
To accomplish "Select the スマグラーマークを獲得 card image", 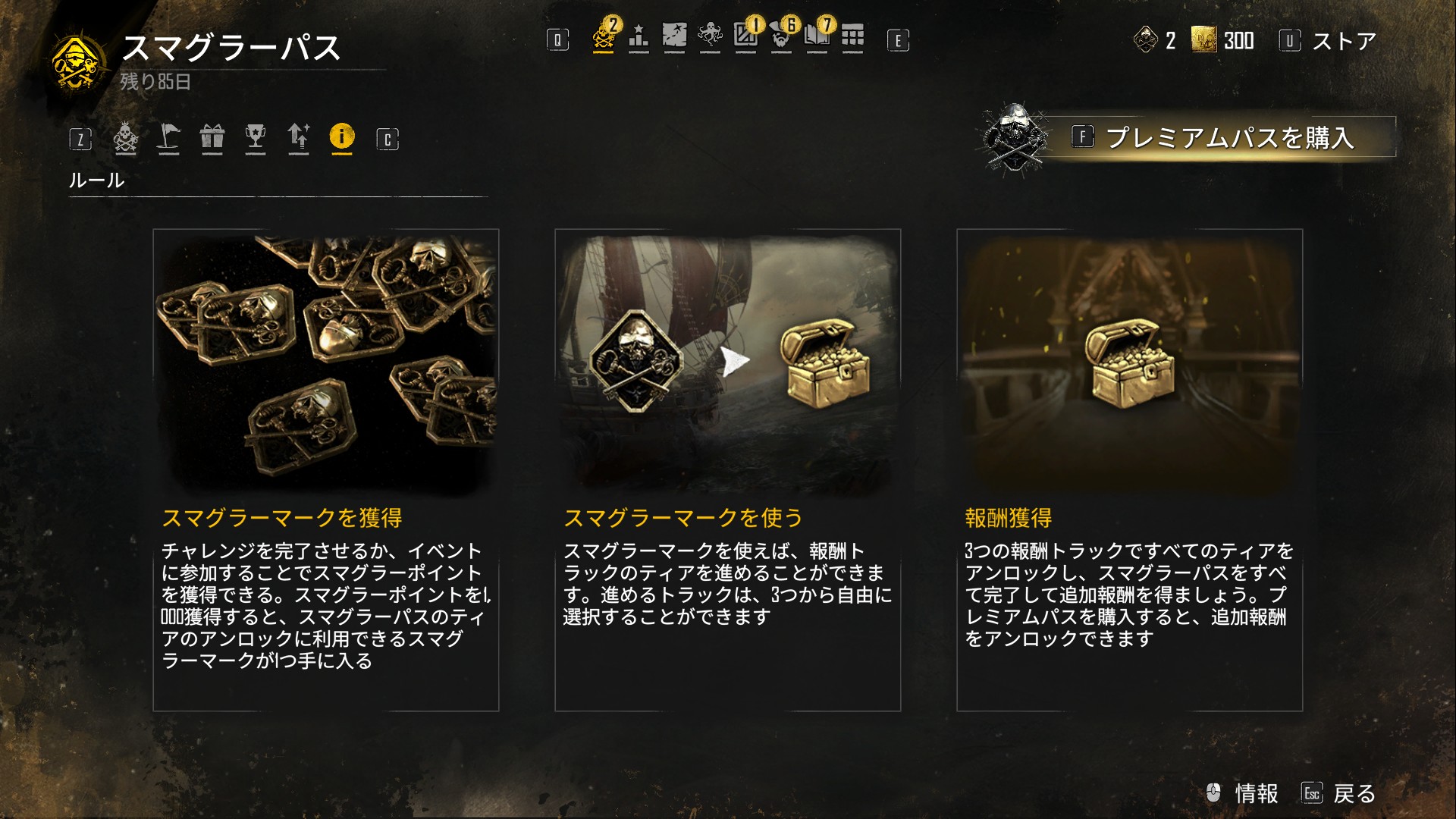I will tap(326, 364).
